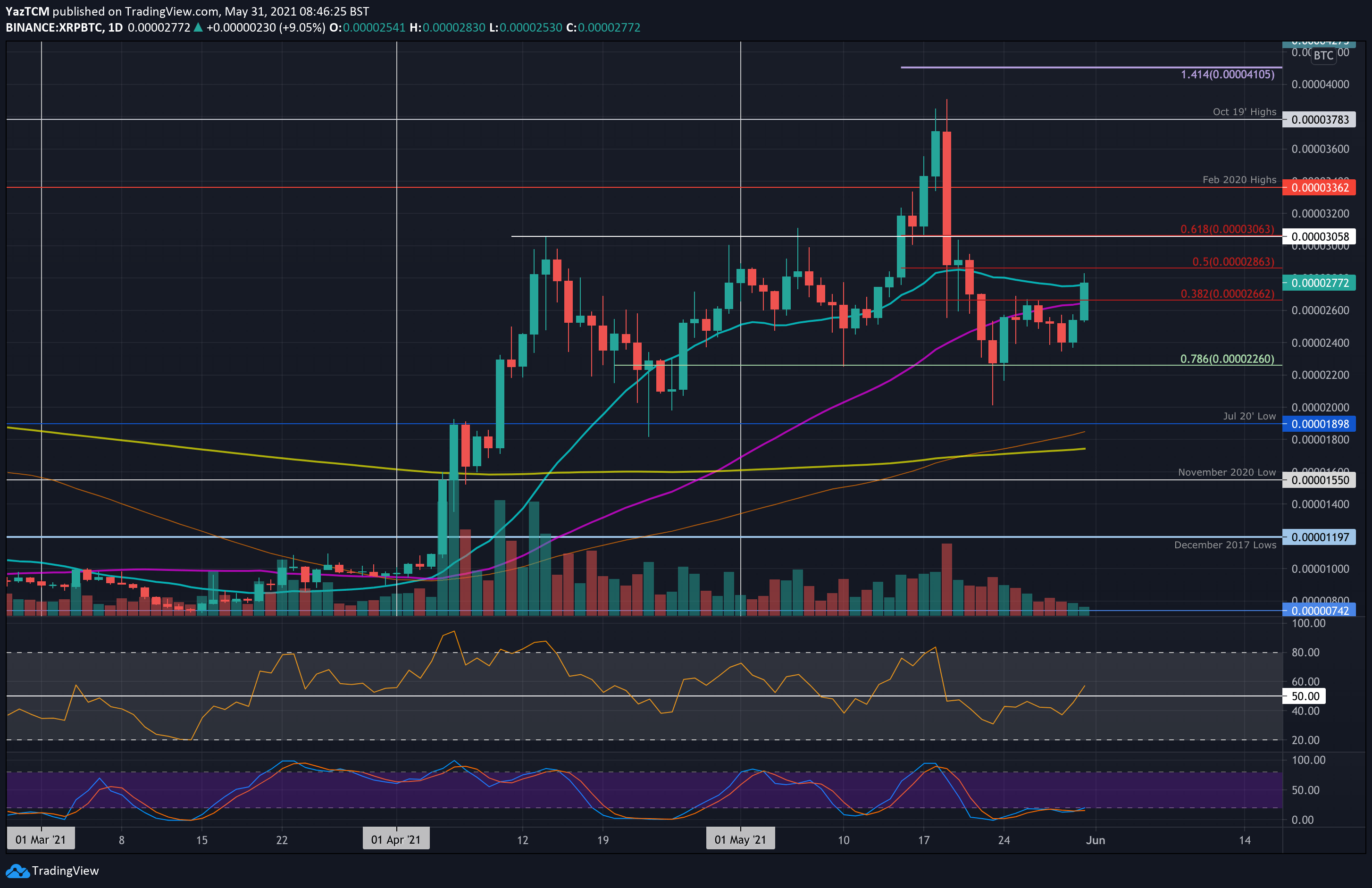Click the 0.618(0.00003063) Fibonacci label
1372x888 pixels.
[x=1227, y=229]
